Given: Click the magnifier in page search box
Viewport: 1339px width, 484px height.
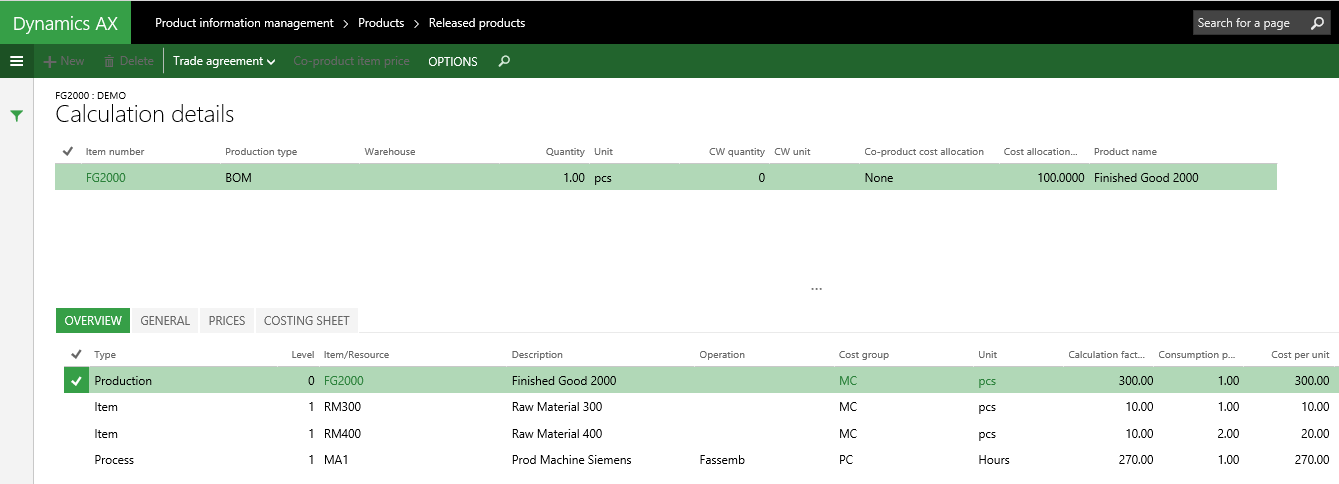Looking at the screenshot, I should click(1317, 23).
